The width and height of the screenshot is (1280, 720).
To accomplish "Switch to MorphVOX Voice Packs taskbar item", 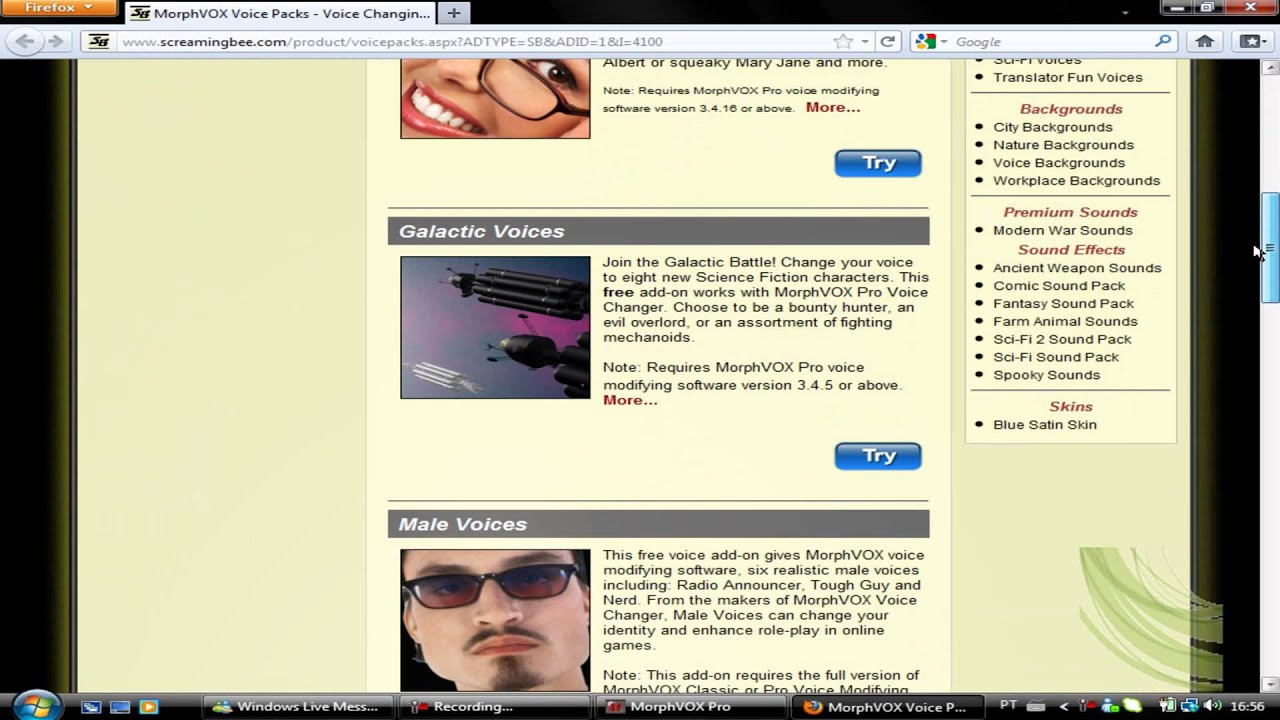I will [888, 706].
